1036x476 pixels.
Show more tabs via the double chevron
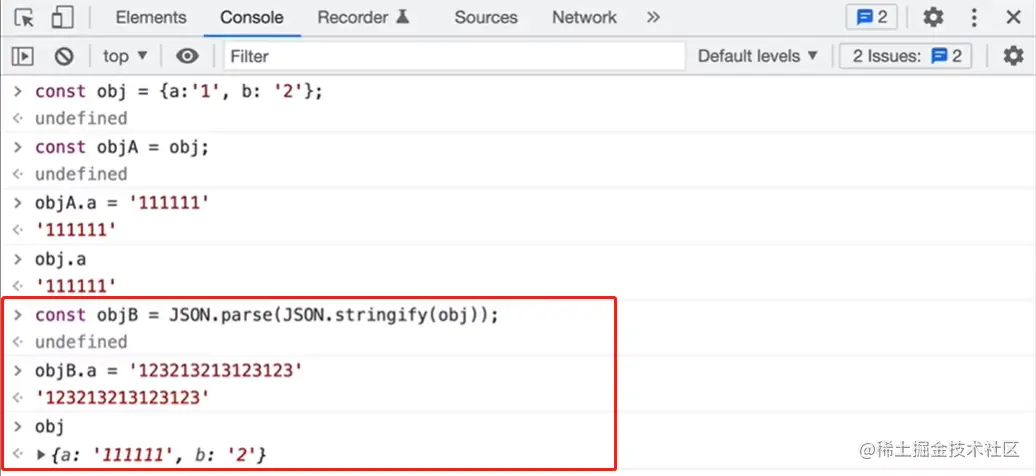coord(653,17)
